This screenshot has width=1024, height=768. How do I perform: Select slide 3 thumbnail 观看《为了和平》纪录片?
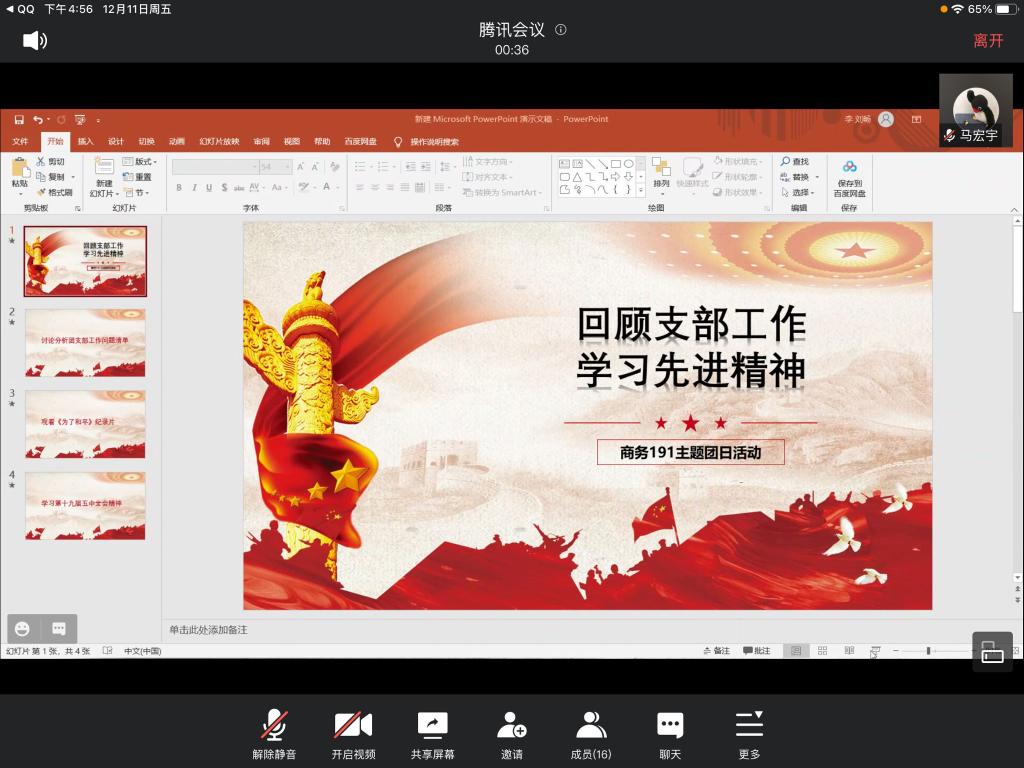point(85,424)
